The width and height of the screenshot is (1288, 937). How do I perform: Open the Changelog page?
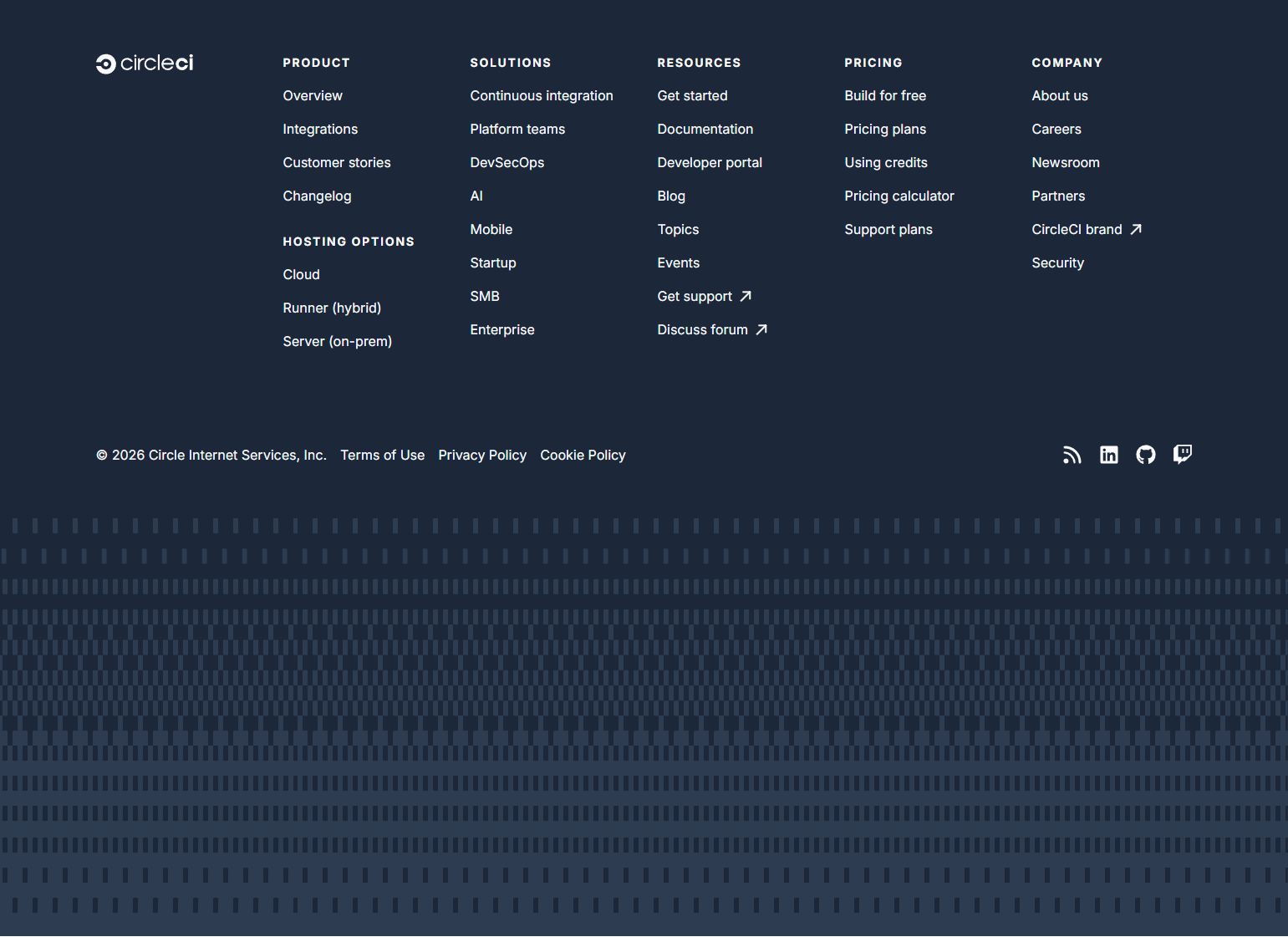(317, 196)
